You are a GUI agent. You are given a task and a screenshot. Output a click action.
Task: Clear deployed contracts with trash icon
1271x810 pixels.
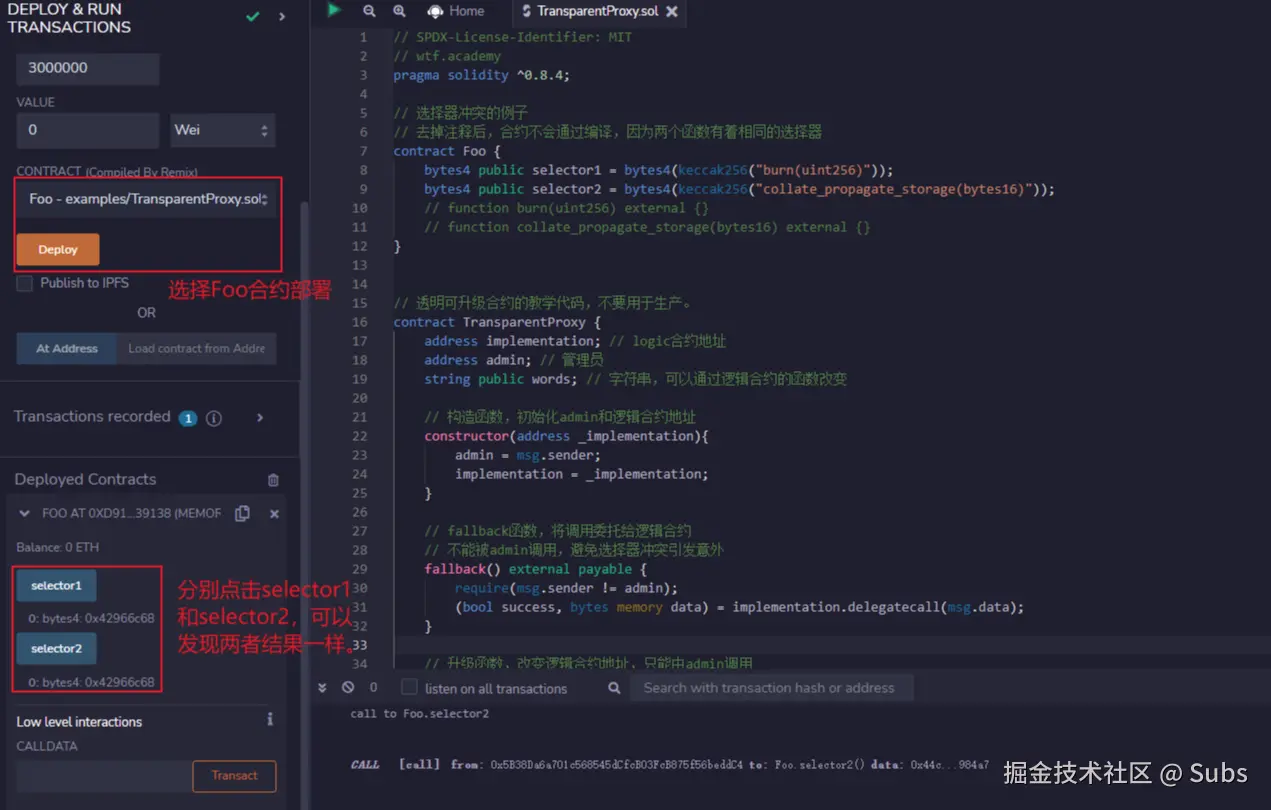tap(273, 480)
